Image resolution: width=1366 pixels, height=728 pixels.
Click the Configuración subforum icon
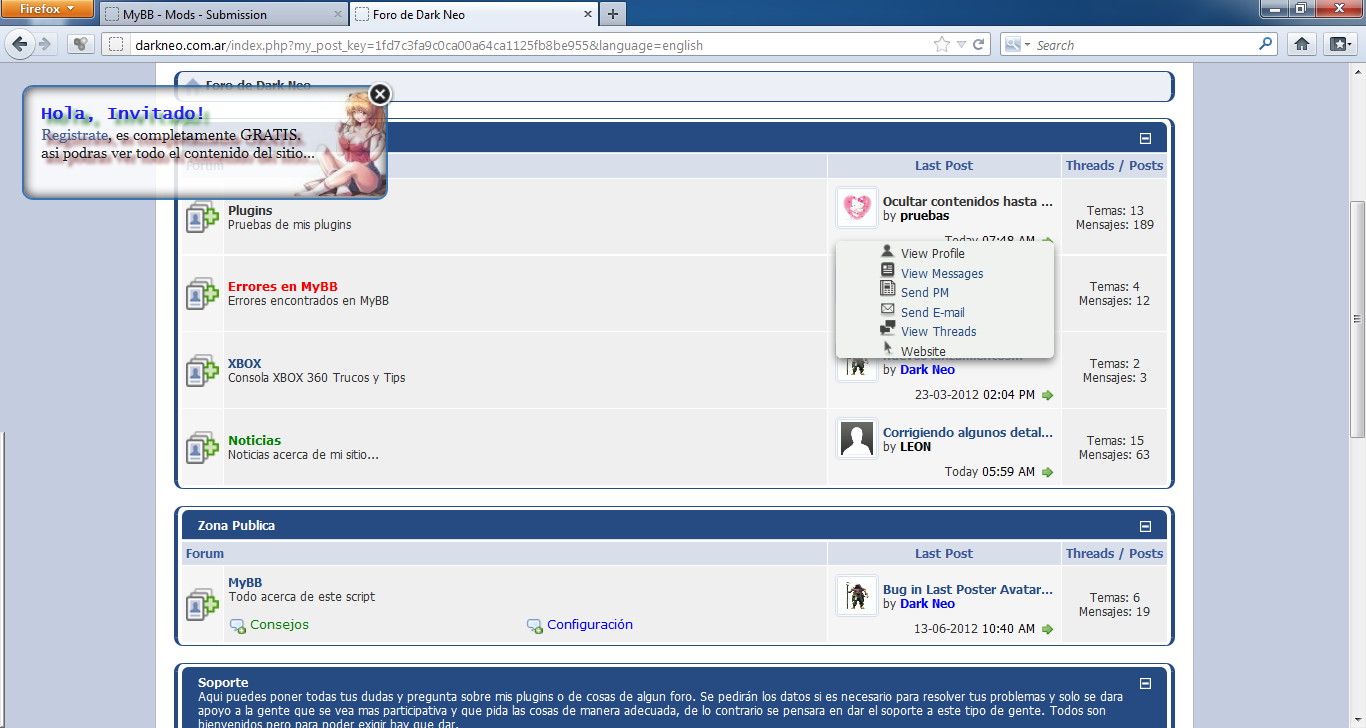click(x=535, y=626)
